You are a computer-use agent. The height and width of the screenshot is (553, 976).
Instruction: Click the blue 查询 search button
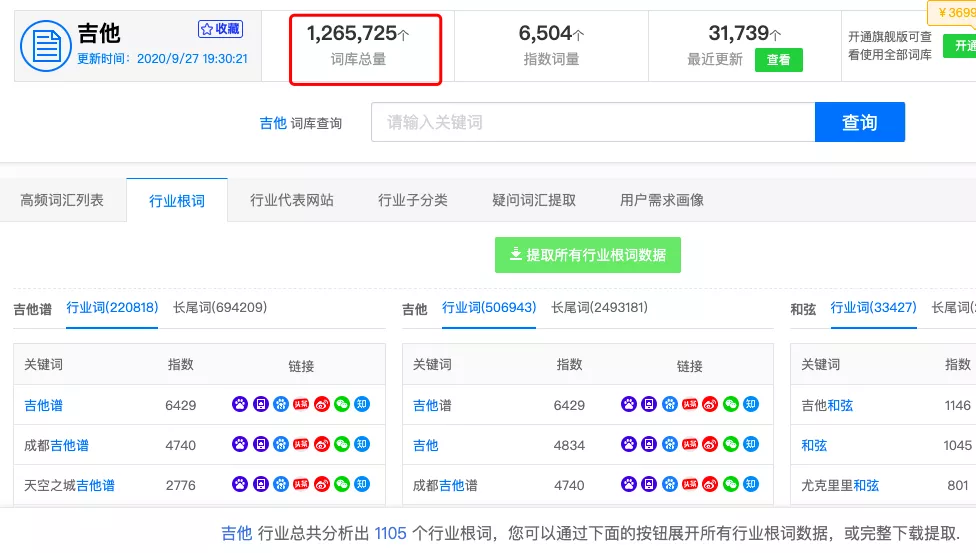click(x=859, y=122)
